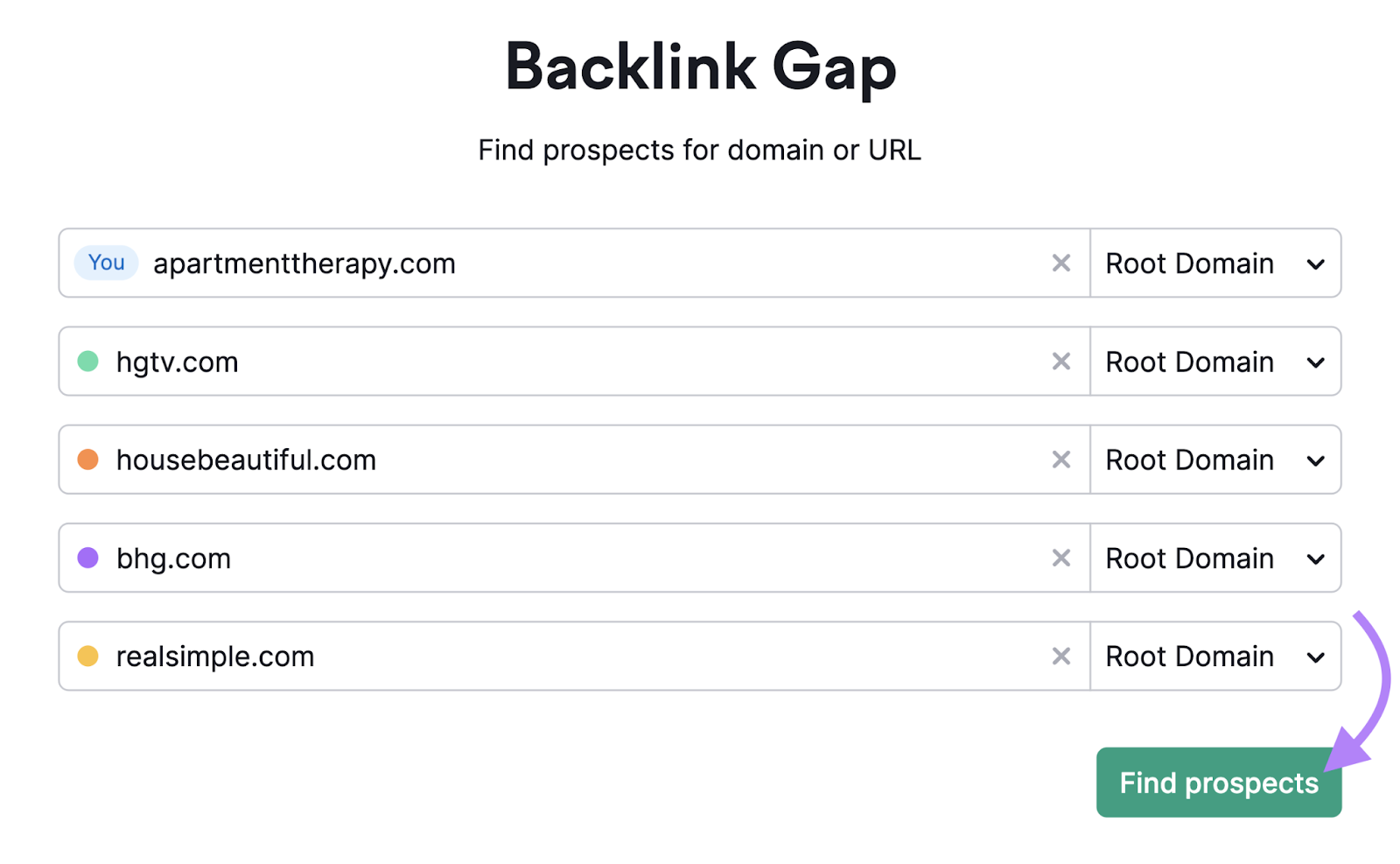Viewport: 1400px width, 864px height.
Task: Open Root Domain dropdown for hgtv.com
Action: [1215, 361]
